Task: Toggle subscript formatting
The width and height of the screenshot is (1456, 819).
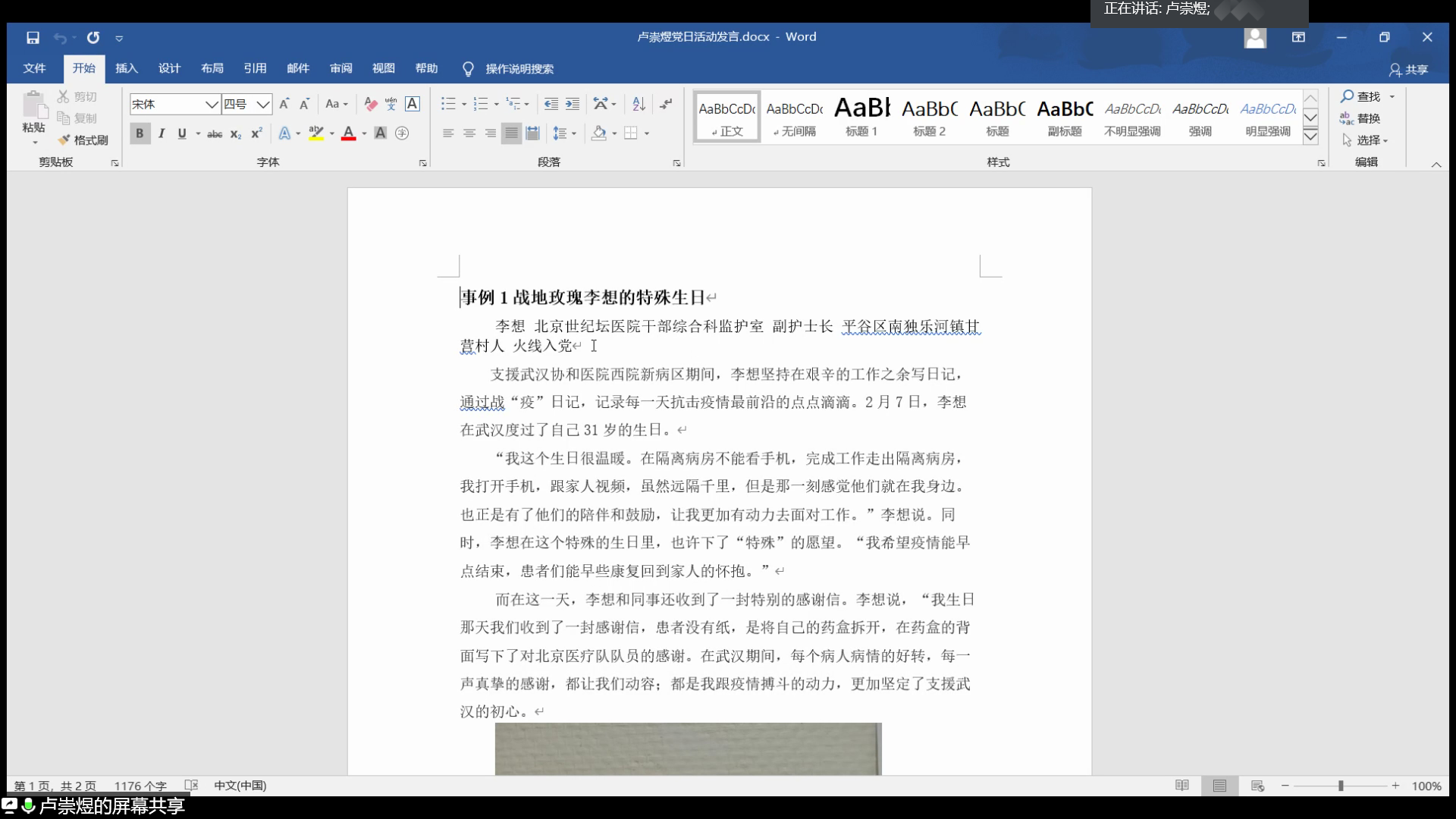Action: tap(236, 133)
